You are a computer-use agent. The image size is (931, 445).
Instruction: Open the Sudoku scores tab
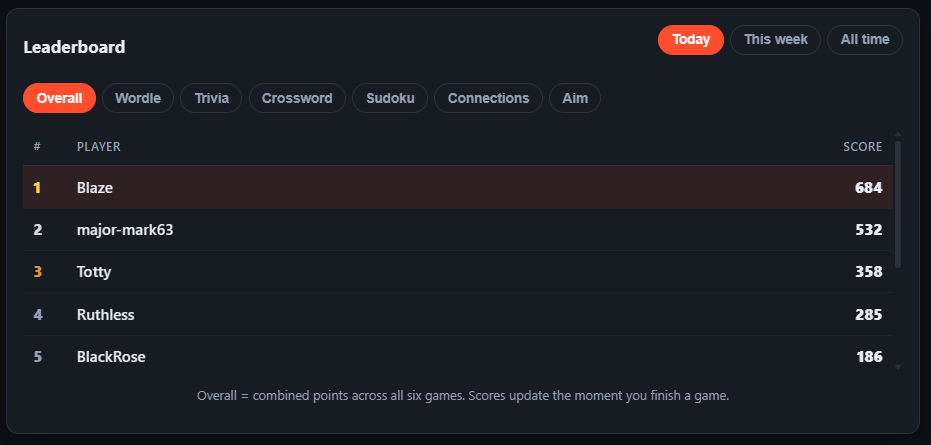(x=390, y=98)
